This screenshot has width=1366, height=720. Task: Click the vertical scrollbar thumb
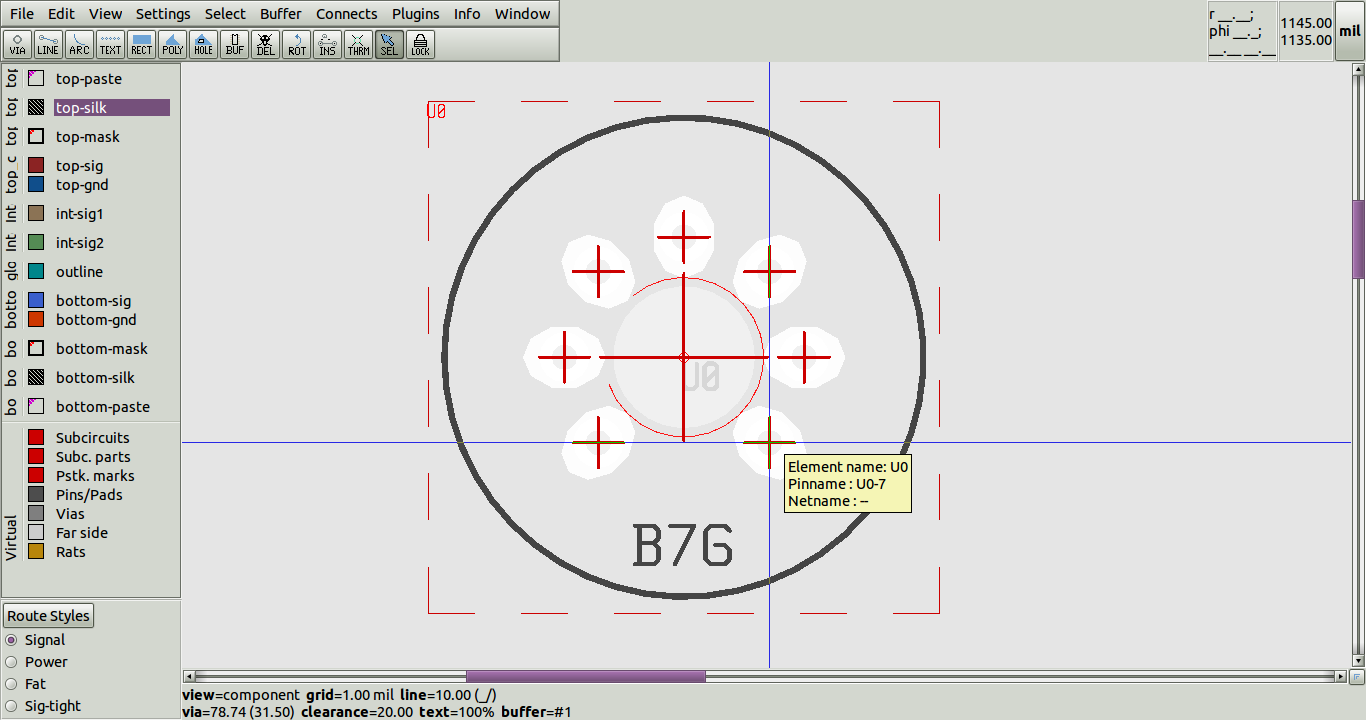[x=1358, y=239]
